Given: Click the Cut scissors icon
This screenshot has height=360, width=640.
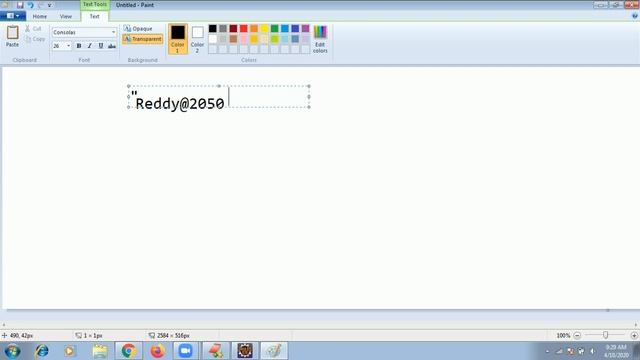Looking at the screenshot, I should [x=27, y=29].
